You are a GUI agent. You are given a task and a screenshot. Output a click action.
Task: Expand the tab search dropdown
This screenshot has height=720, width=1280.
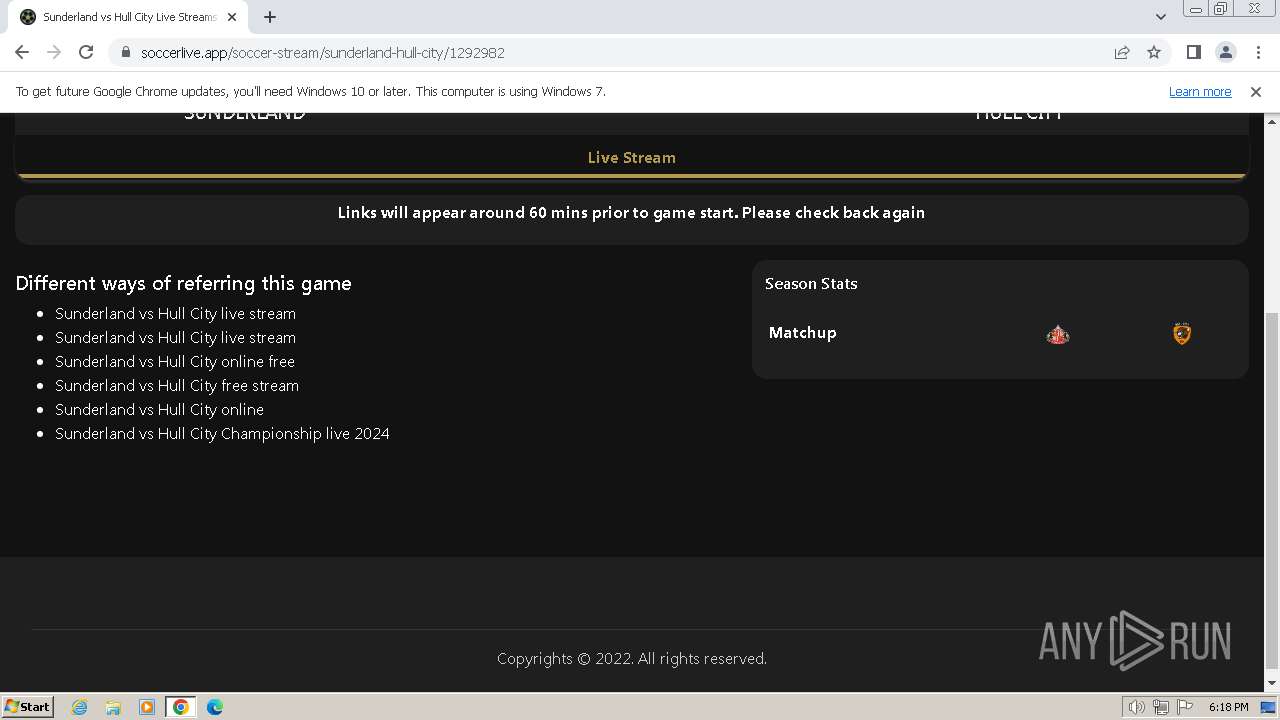point(1160,17)
